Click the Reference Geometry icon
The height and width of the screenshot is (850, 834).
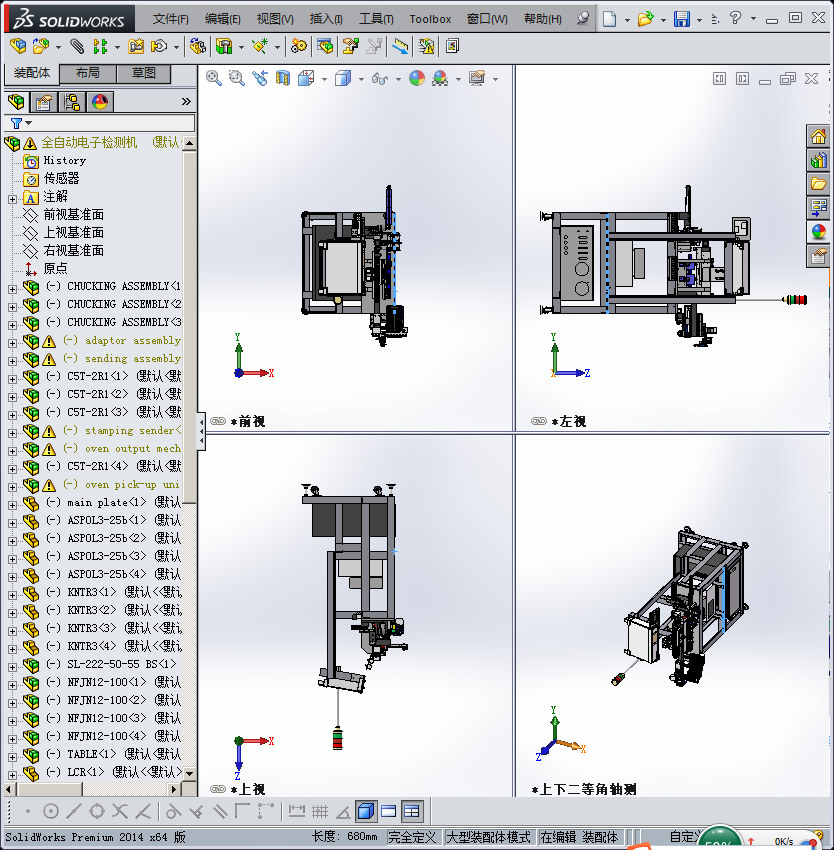(x=260, y=47)
